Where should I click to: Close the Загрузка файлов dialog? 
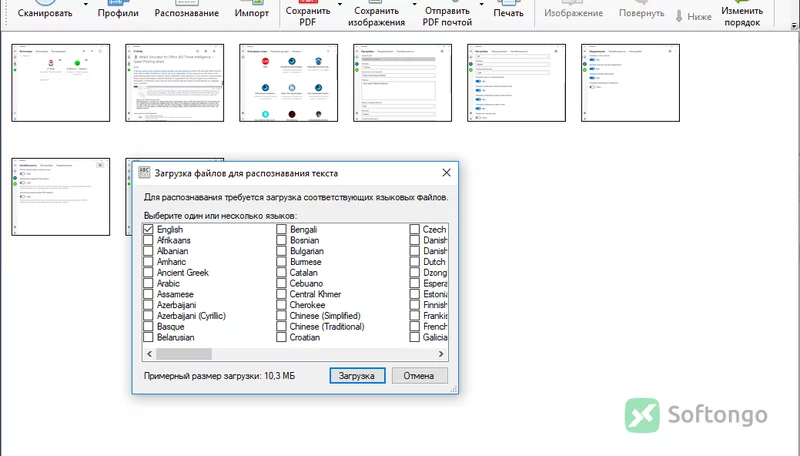446,173
